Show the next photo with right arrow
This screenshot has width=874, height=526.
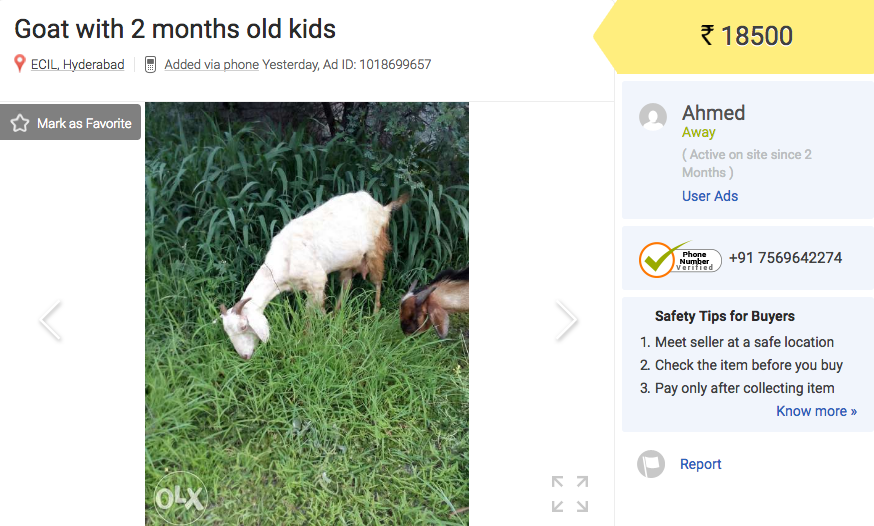pyautogui.click(x=566, y=320)
